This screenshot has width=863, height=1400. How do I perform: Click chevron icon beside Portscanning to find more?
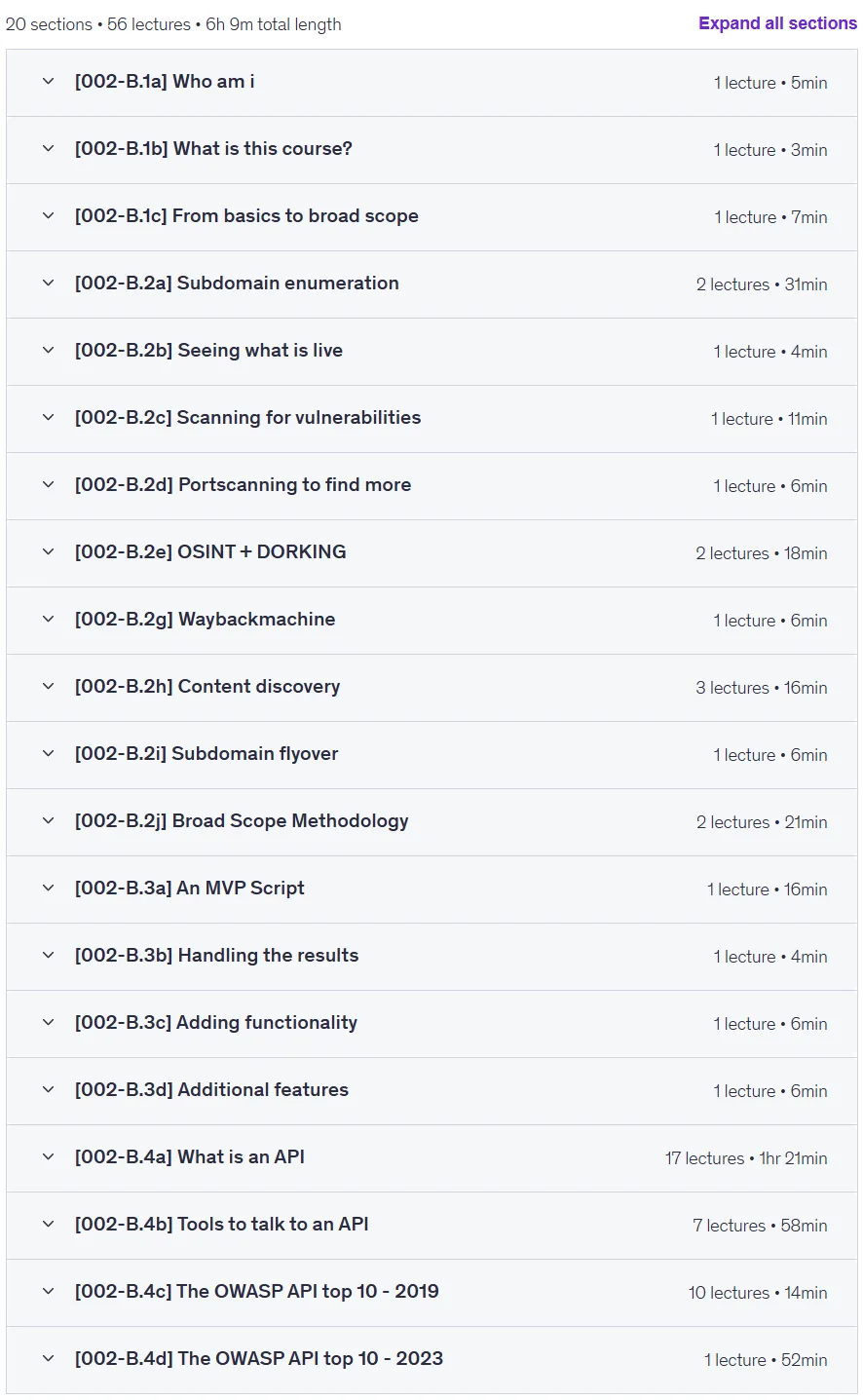click(48, 485)
